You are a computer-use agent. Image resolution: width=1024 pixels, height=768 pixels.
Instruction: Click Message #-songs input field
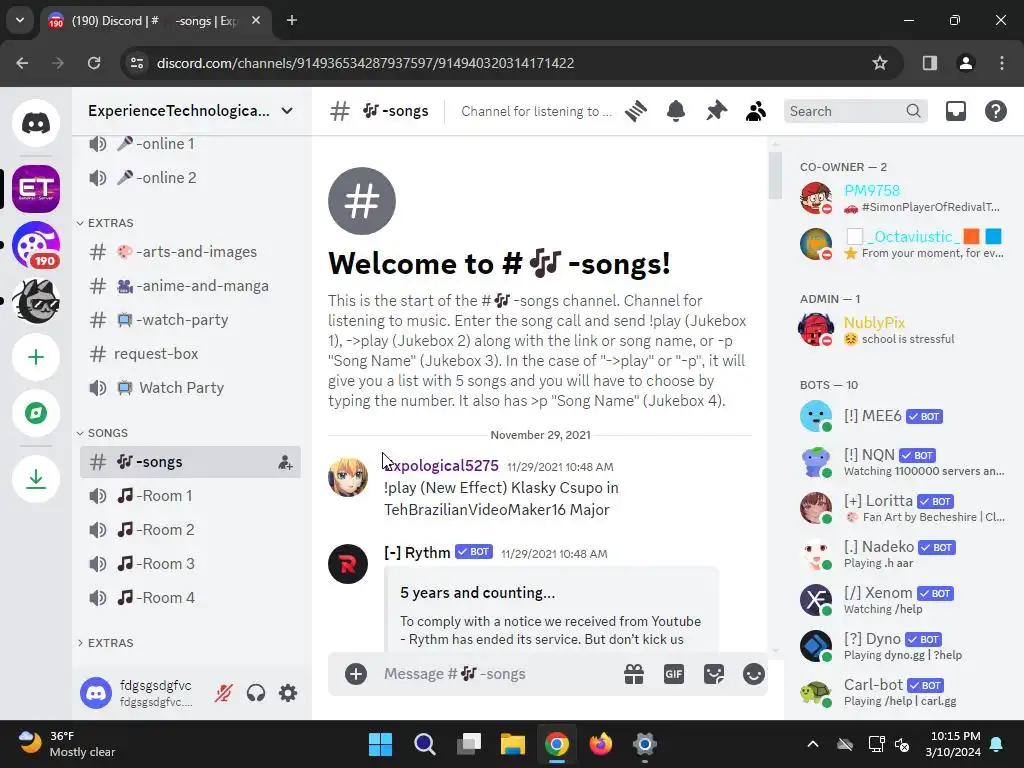[496, 674]
